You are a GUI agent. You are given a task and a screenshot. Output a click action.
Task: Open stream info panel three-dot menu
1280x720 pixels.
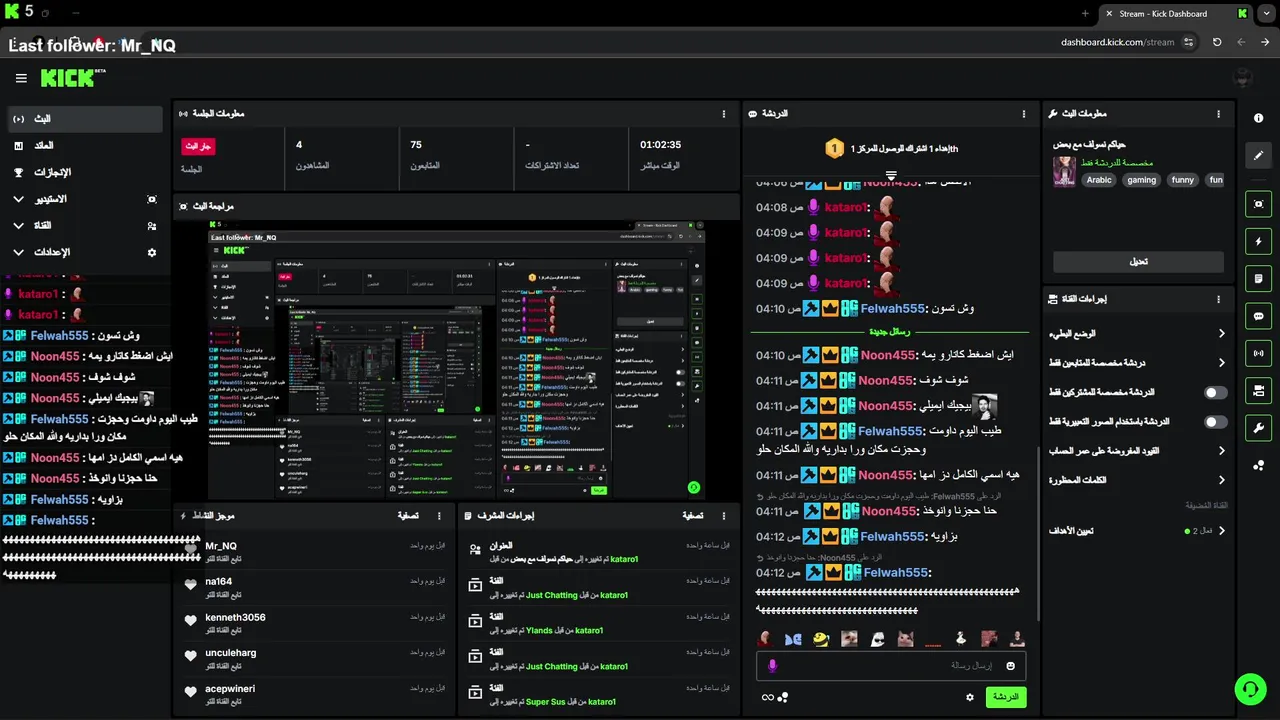coord(1218,114)
